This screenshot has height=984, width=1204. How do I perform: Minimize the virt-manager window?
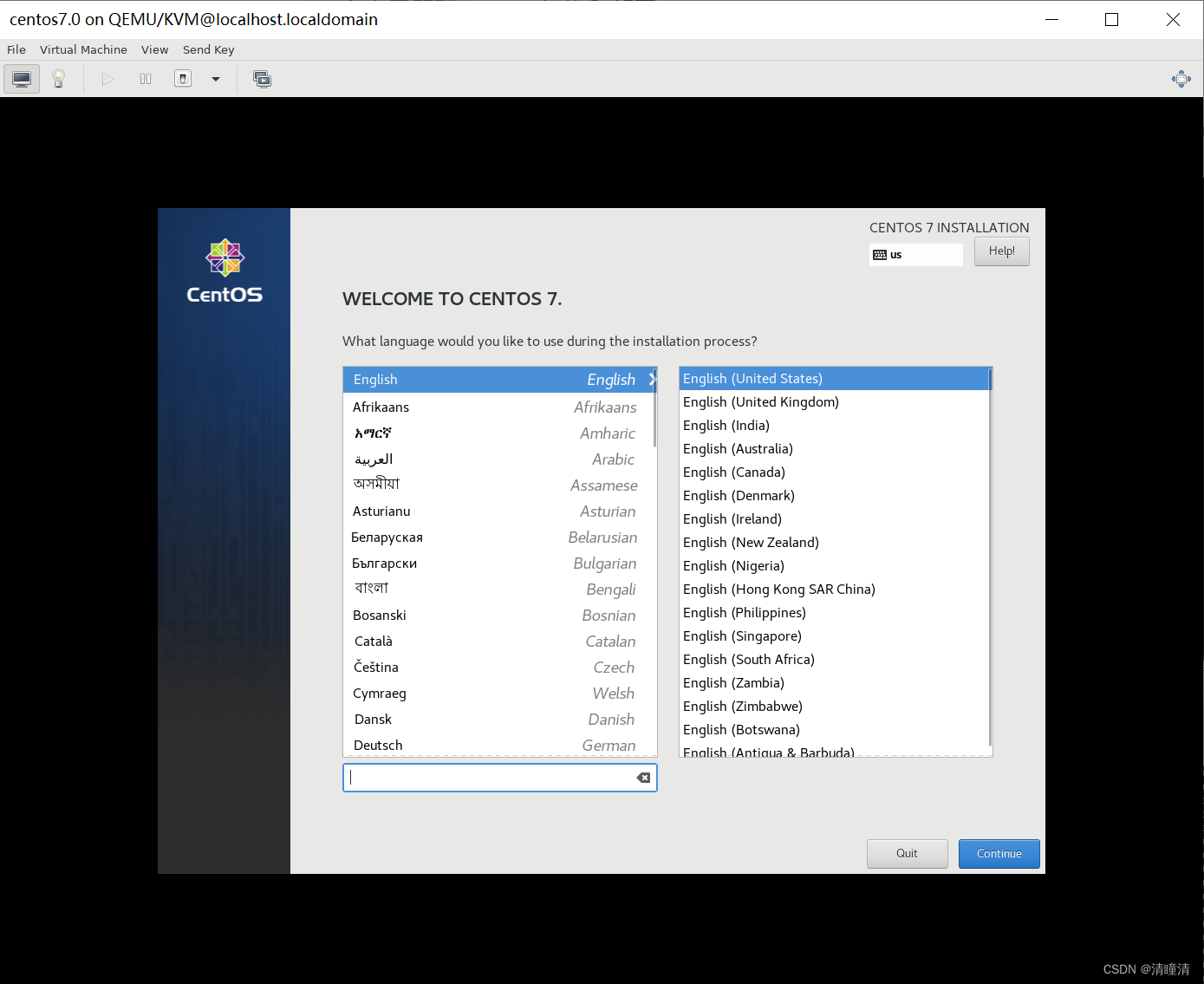(x=1051, y=19)
